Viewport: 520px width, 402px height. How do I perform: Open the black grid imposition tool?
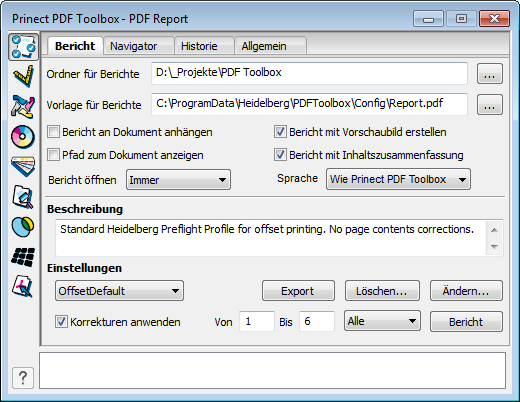click(x=23, y=257)
